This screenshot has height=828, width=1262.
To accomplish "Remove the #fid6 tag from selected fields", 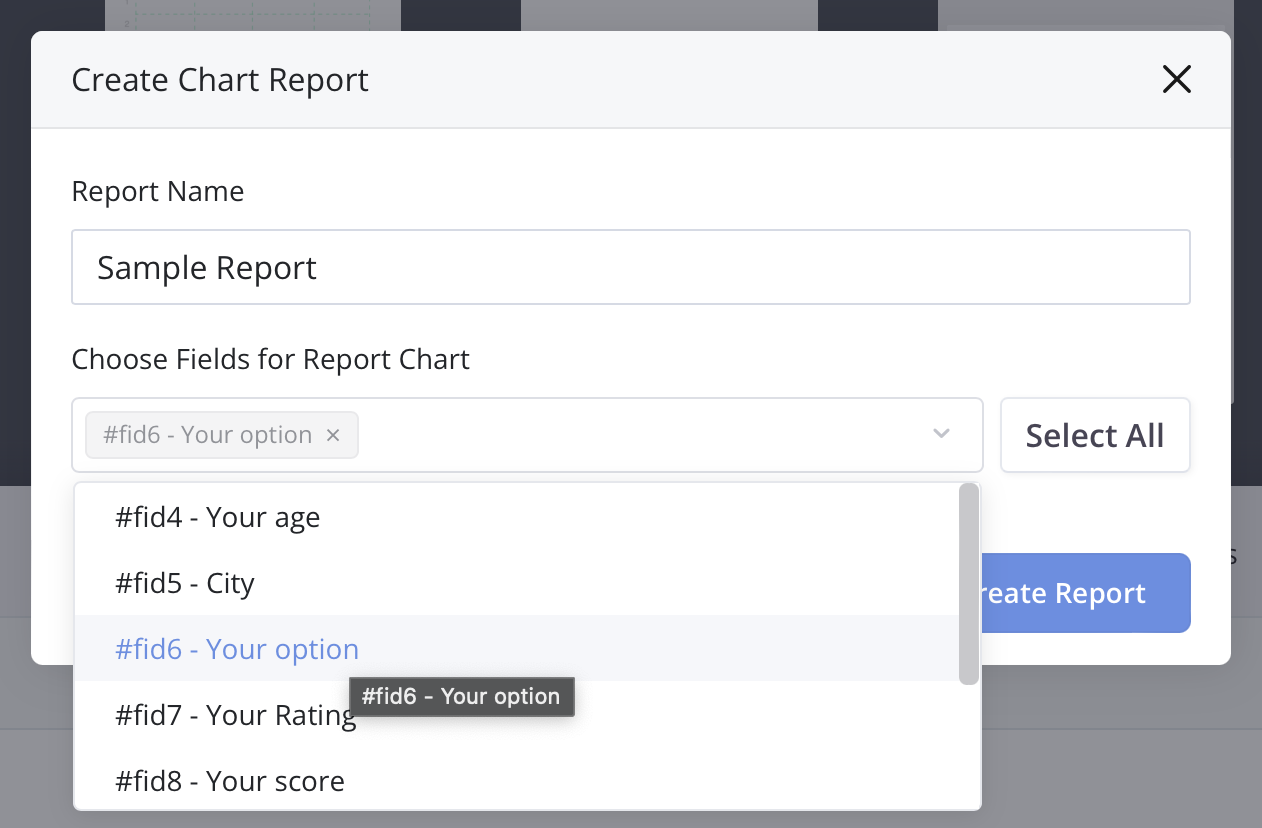I will point(334,436).
